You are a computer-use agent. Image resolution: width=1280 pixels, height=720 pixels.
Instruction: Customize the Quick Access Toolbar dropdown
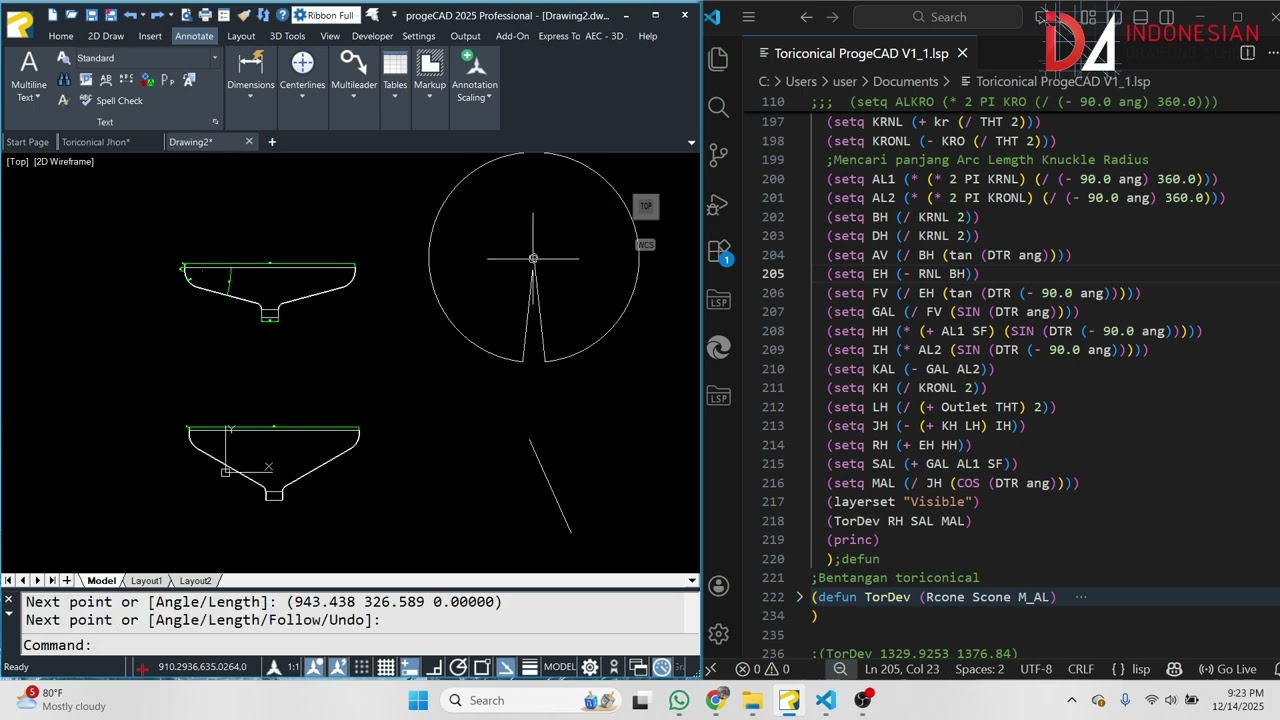(394, 15)
